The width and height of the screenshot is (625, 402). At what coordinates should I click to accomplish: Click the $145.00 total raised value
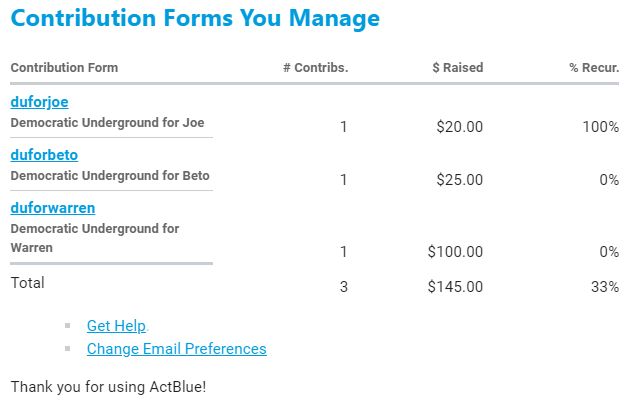point(455,287)
